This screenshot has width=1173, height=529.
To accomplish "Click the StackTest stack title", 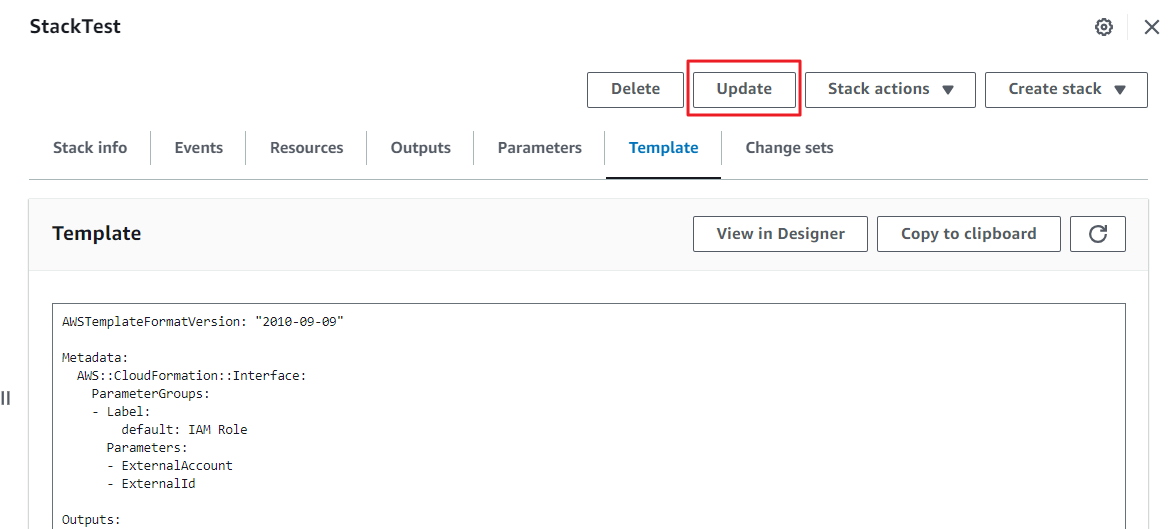I will [75, 27].
